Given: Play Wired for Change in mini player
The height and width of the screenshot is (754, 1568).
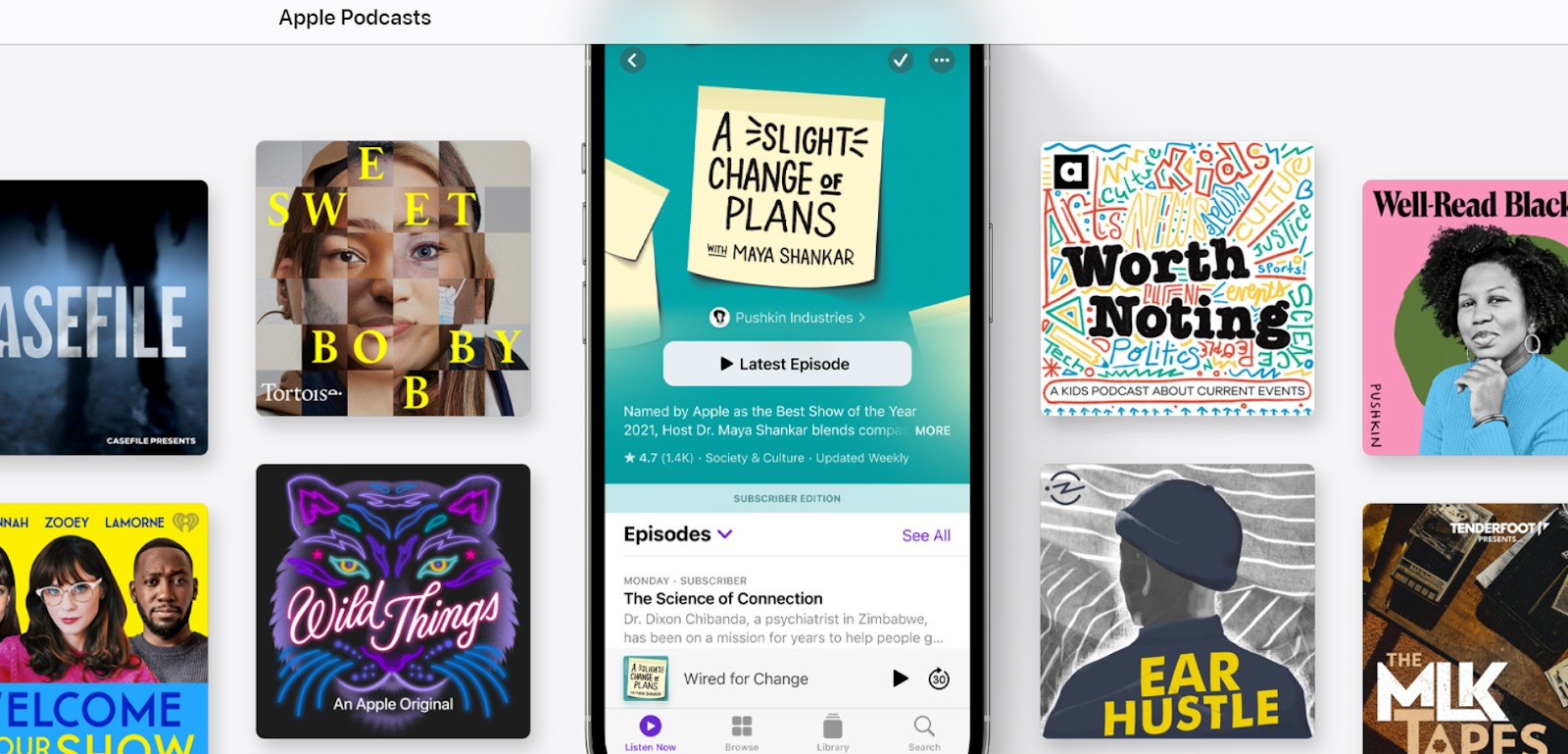Looking at the screenshot, I should tap(901, 679).
